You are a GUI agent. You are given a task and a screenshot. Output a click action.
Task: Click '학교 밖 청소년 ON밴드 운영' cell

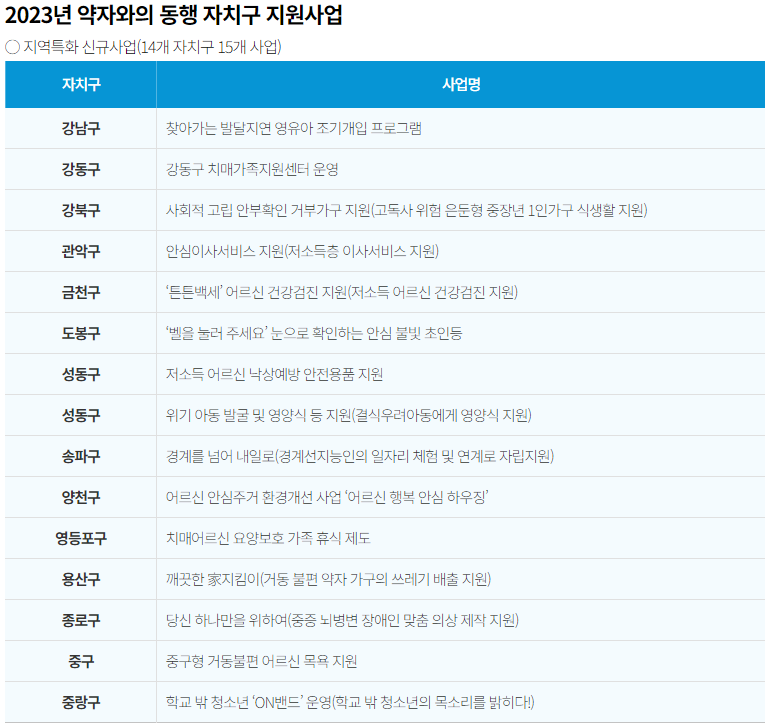coord(461,701)
